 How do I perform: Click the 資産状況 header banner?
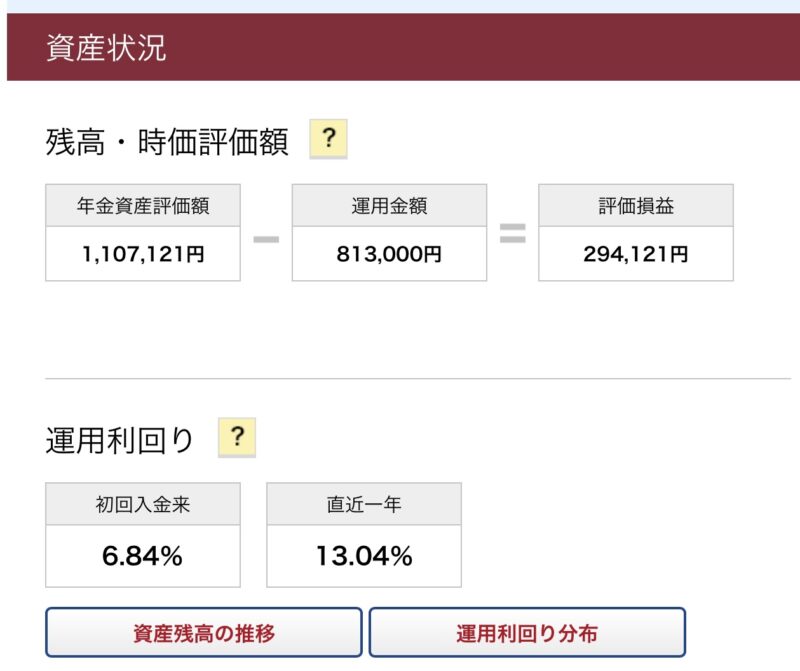click(403, 47)
